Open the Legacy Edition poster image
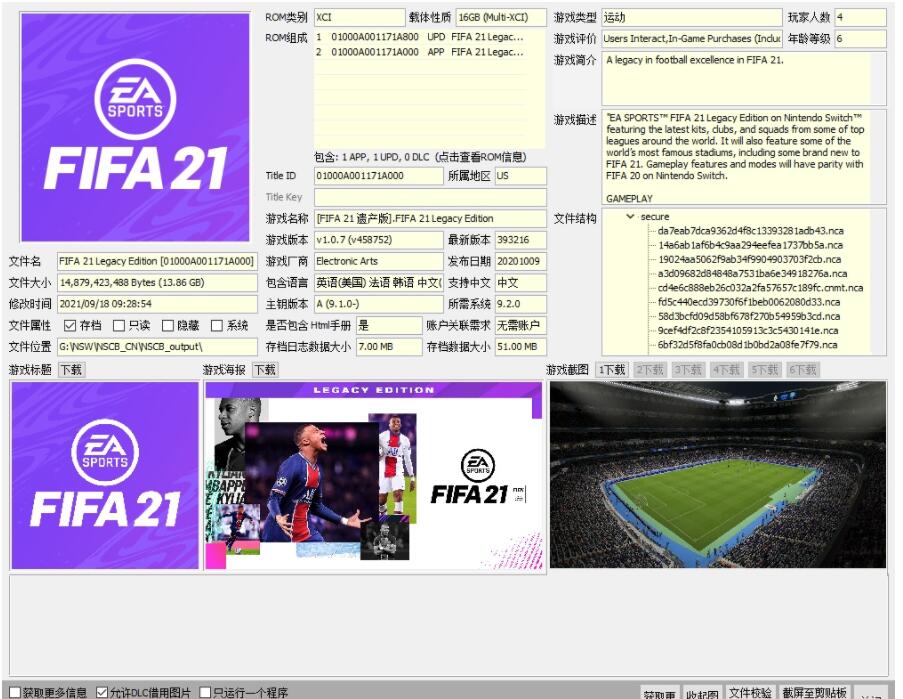Image resolution: width=903 pixels, height=699 pixels. point(374,476)
